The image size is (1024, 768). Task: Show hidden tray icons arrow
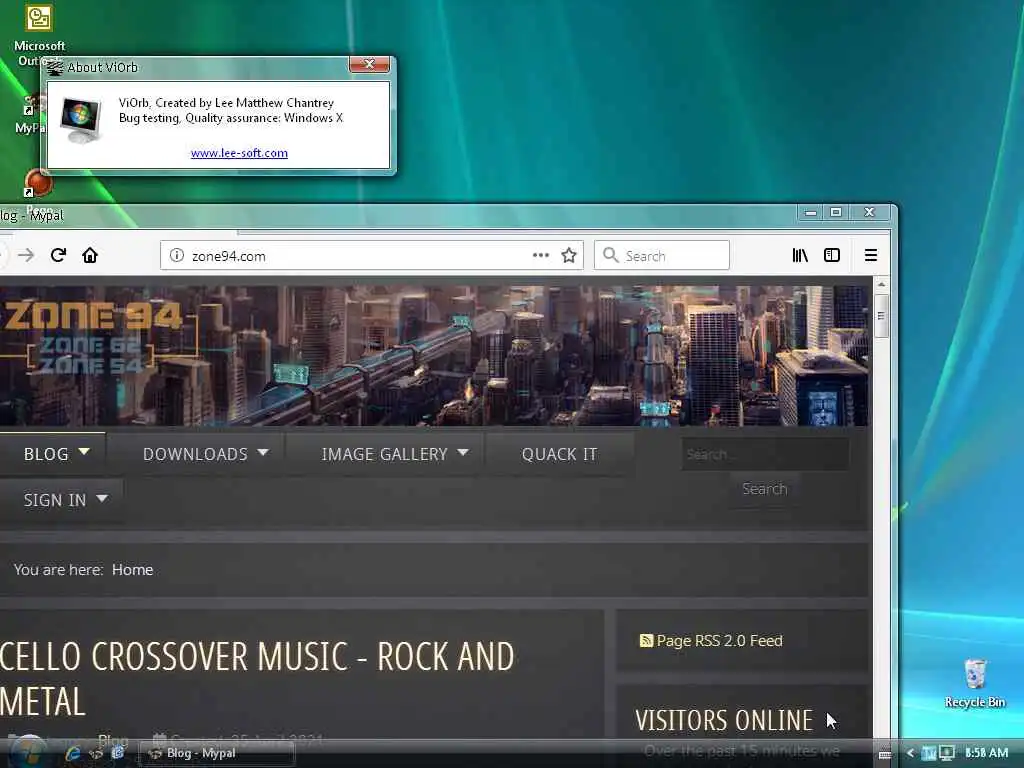[910, 753]
